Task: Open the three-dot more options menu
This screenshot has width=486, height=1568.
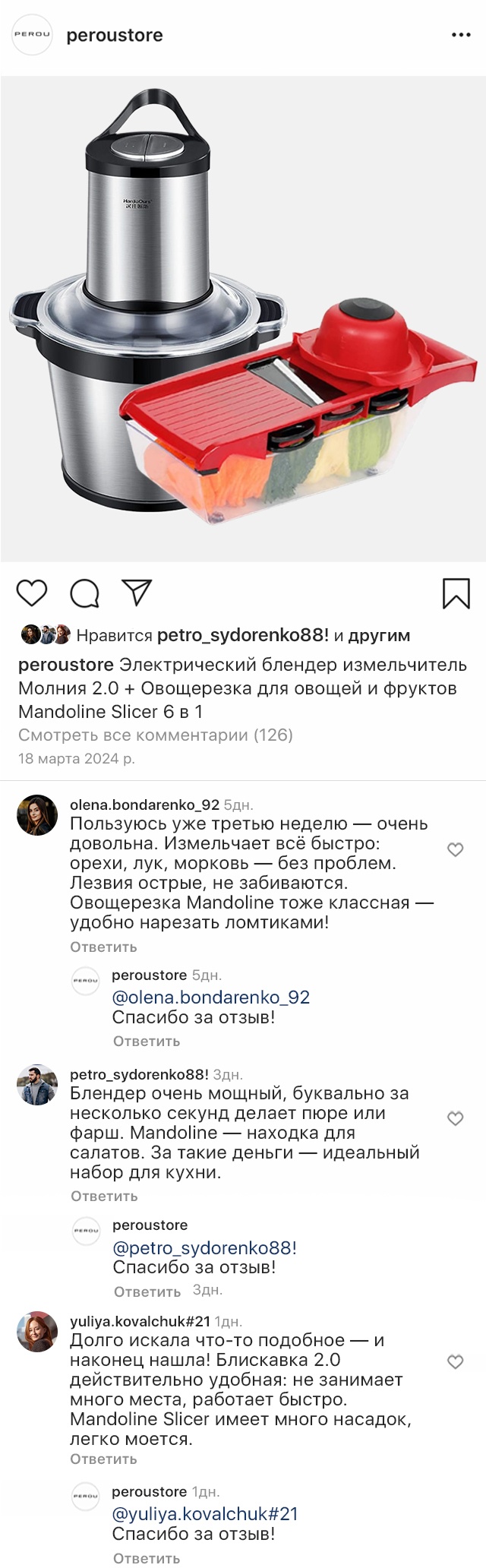Action: pos(461,35)
